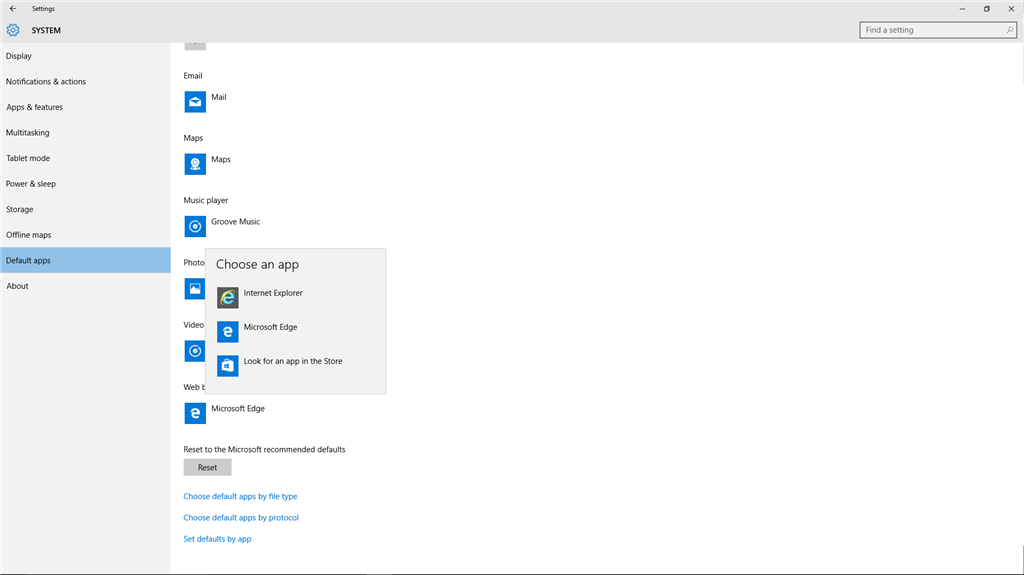This screenshot has width=1024, height=575.
Task: Open Apps & features
Action: click(x=86, y=107)
